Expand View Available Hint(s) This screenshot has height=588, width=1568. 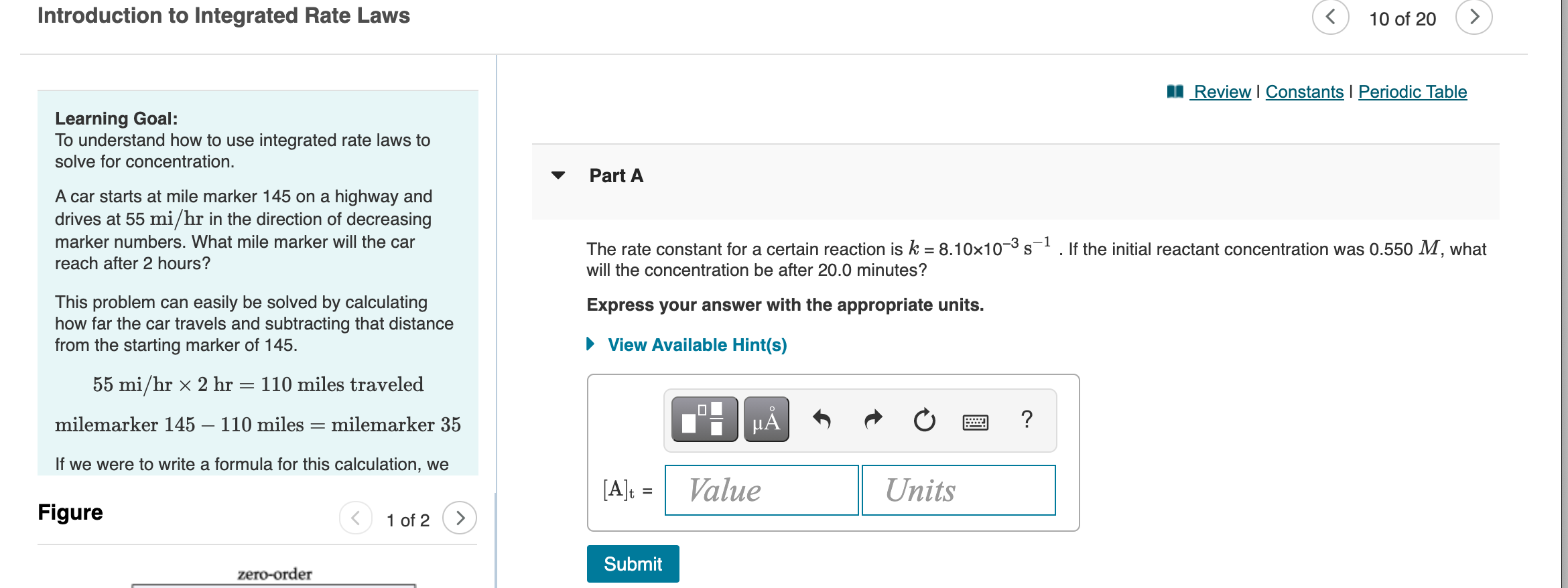[696, 345]
